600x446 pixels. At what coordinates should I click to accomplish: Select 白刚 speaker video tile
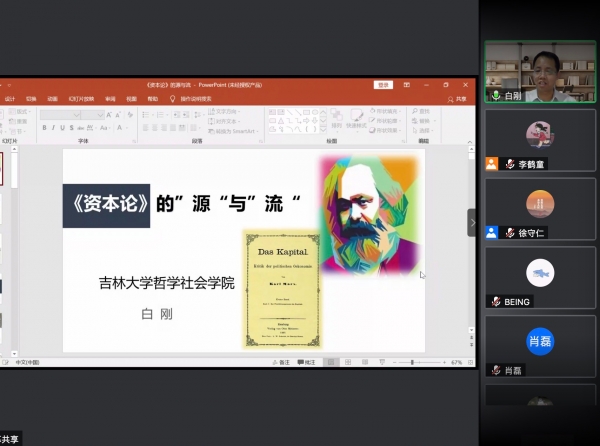(x=540, y=72)
